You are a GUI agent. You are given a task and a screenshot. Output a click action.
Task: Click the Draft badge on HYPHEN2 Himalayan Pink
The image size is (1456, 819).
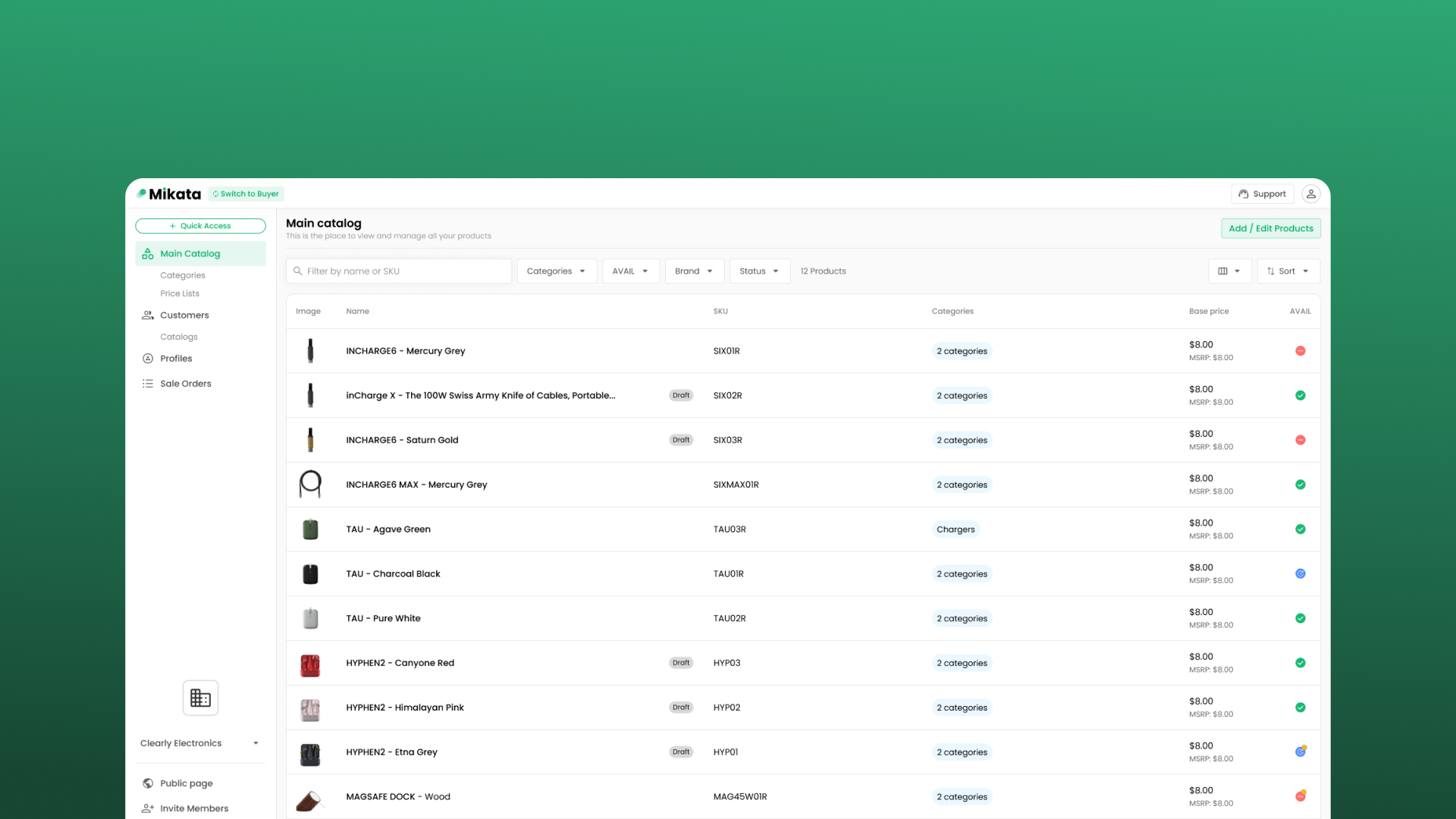tap(681, 708)
